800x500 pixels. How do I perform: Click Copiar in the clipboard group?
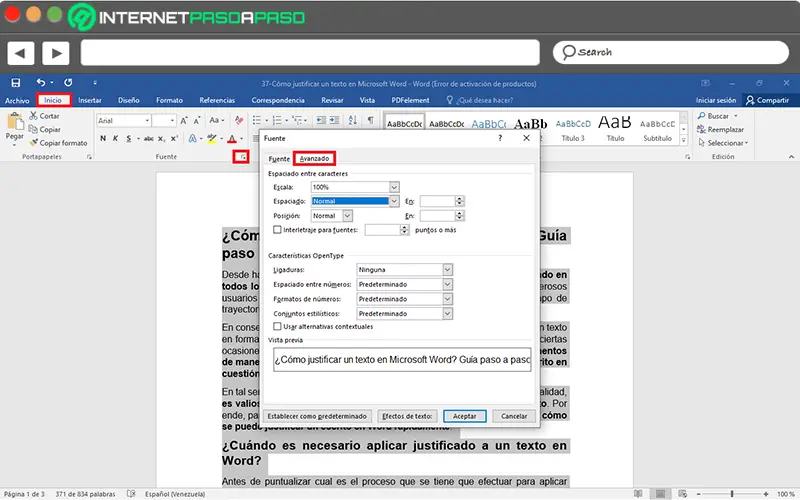pyautogui.click(x=44, y=129)
